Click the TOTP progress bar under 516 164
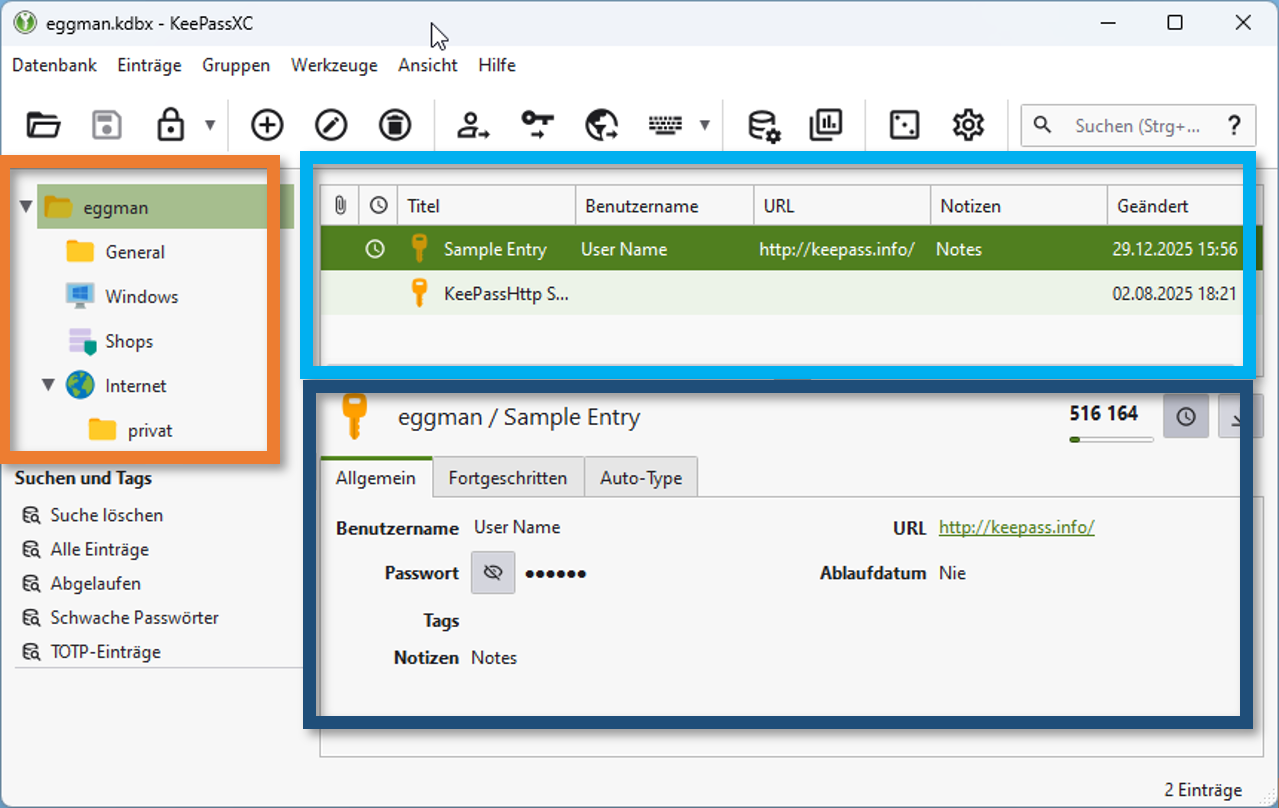The width and height of the screenshot is (1279, 808). pos(1111,438)
